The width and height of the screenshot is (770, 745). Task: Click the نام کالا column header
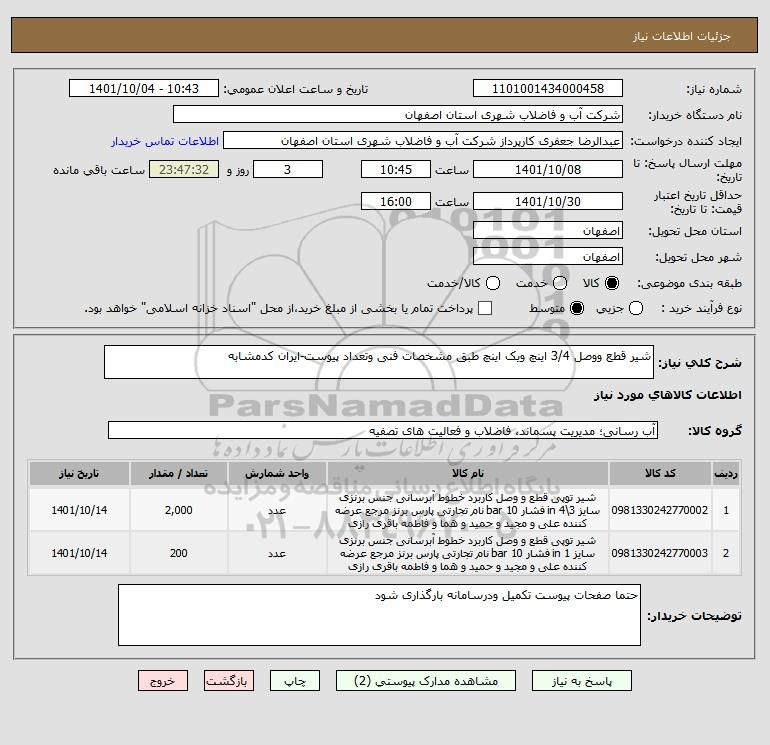click(468, 473)
